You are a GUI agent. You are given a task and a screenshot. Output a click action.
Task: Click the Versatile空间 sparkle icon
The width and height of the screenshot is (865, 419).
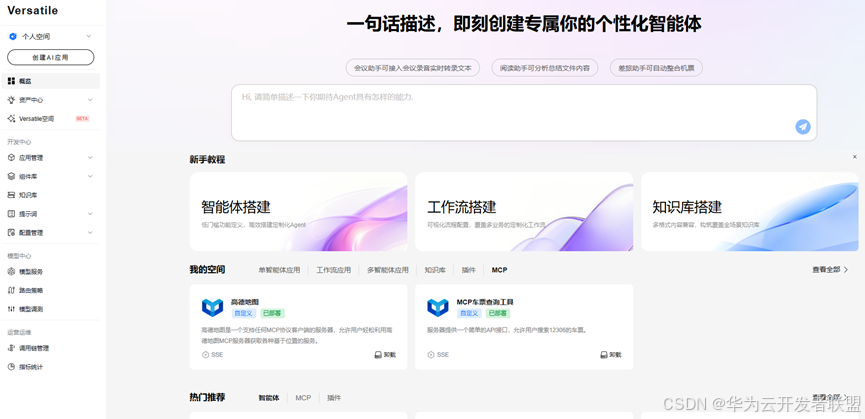point(11,119)
